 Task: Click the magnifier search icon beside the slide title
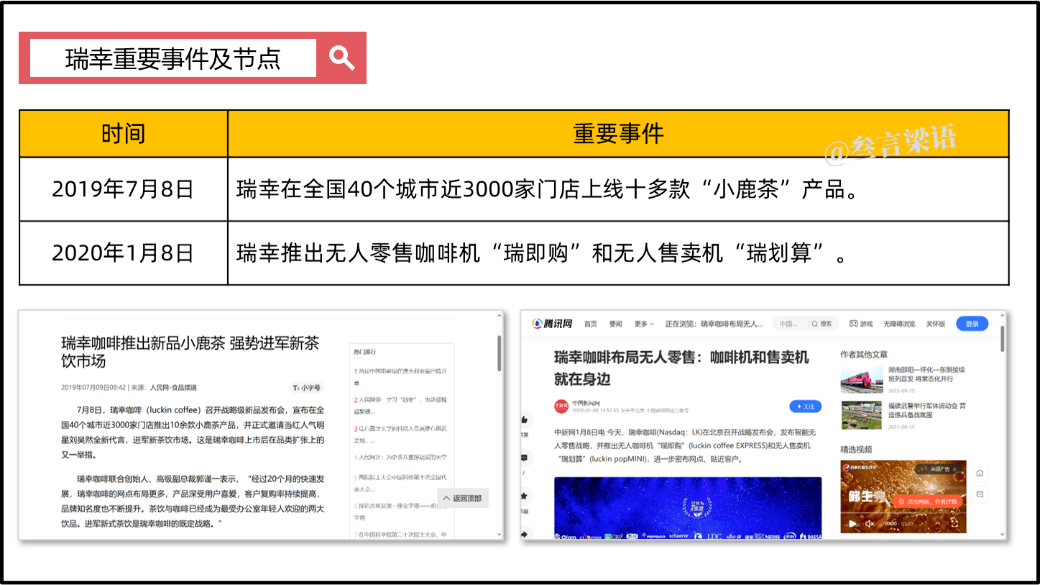coord(342,58)
